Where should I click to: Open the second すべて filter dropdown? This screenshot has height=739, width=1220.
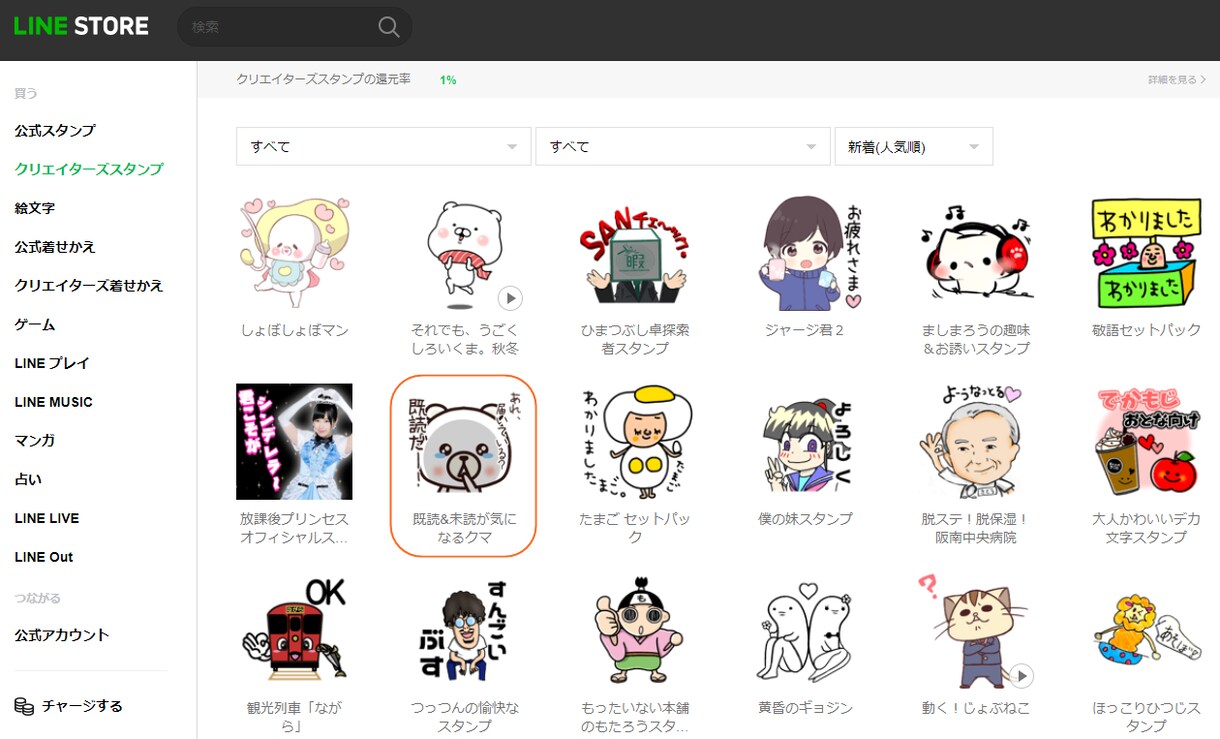[x=683, y=146]
